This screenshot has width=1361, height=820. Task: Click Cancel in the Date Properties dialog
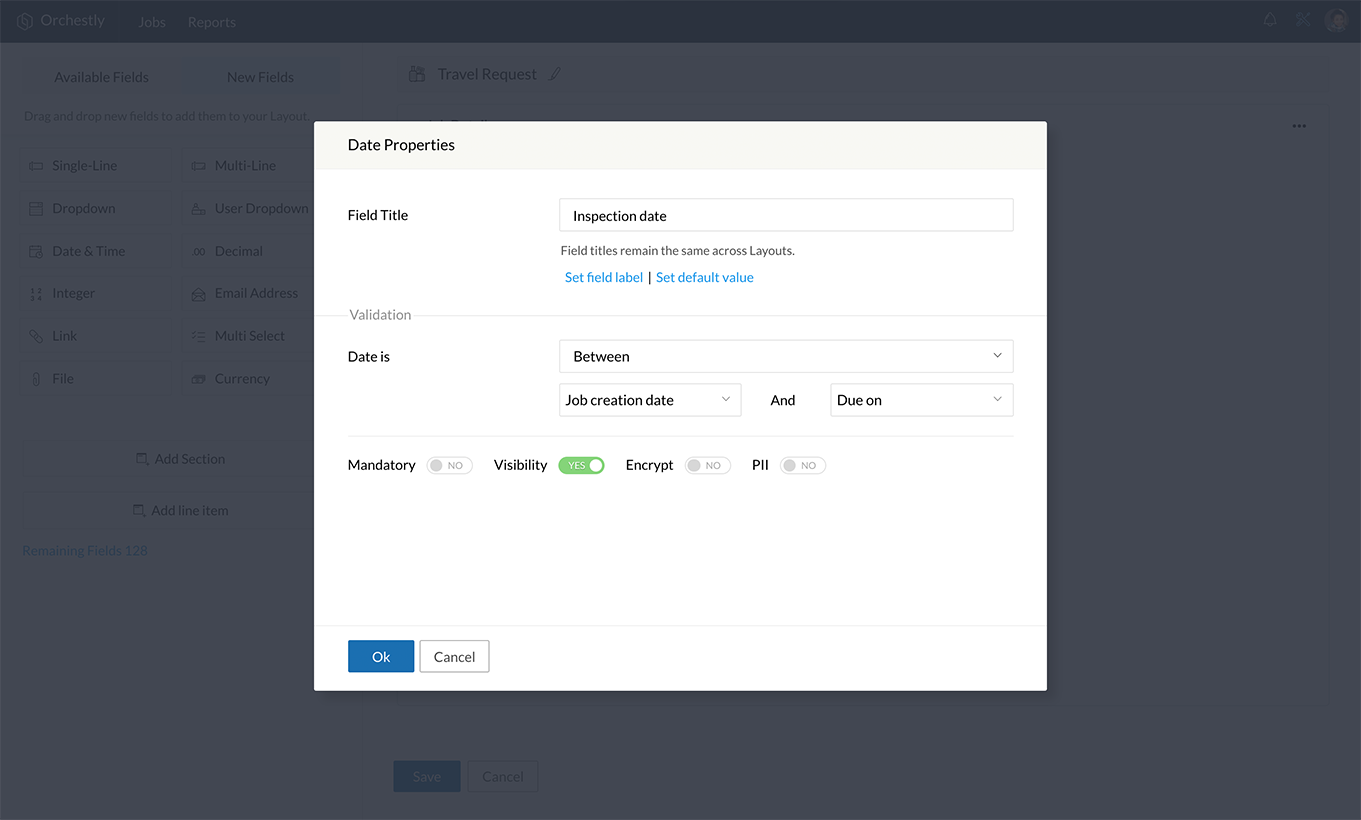454,656
